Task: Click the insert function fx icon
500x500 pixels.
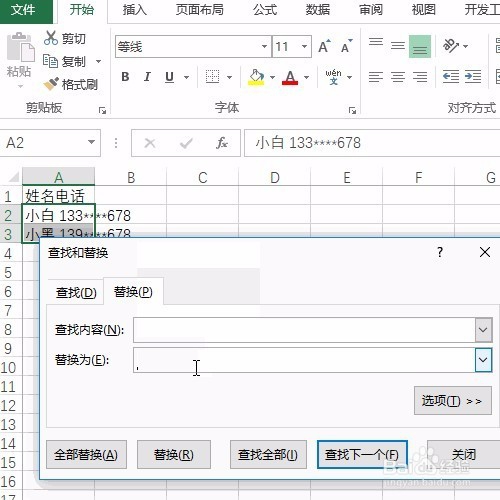Action: pos(222,143)
